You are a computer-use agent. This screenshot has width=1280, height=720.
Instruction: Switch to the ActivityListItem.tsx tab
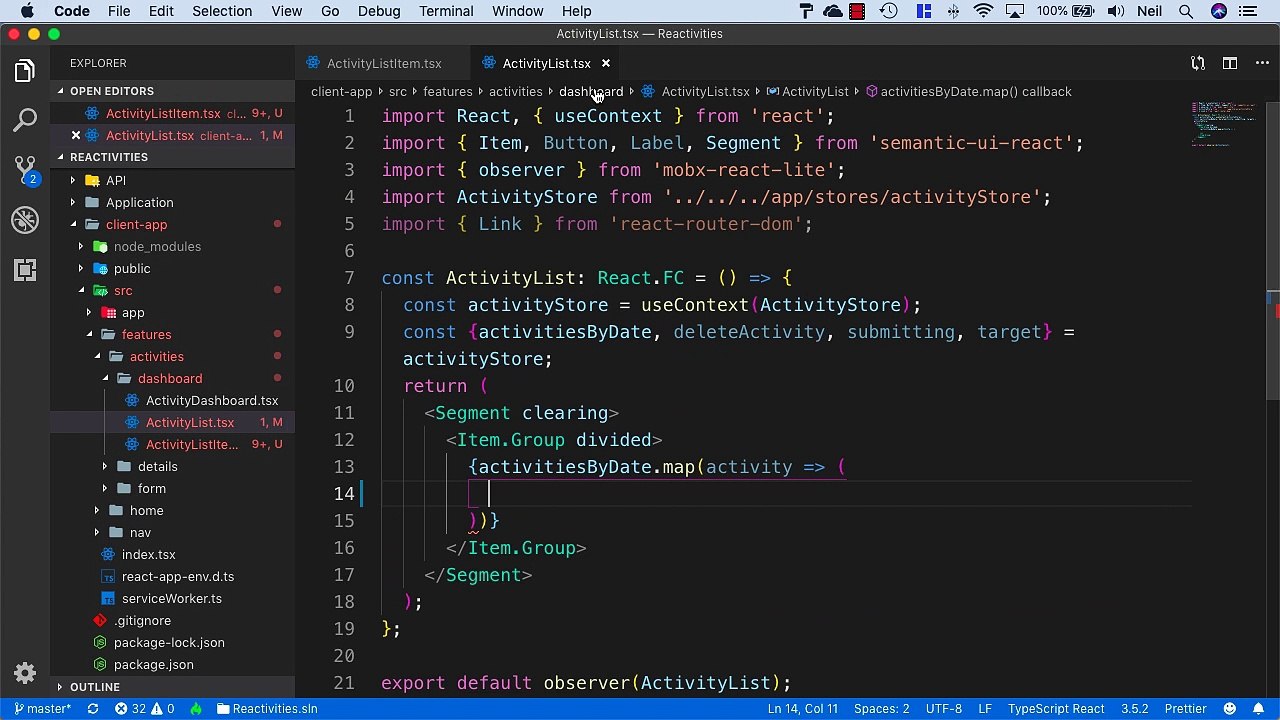pyautogui.click(x=383, y=63)
